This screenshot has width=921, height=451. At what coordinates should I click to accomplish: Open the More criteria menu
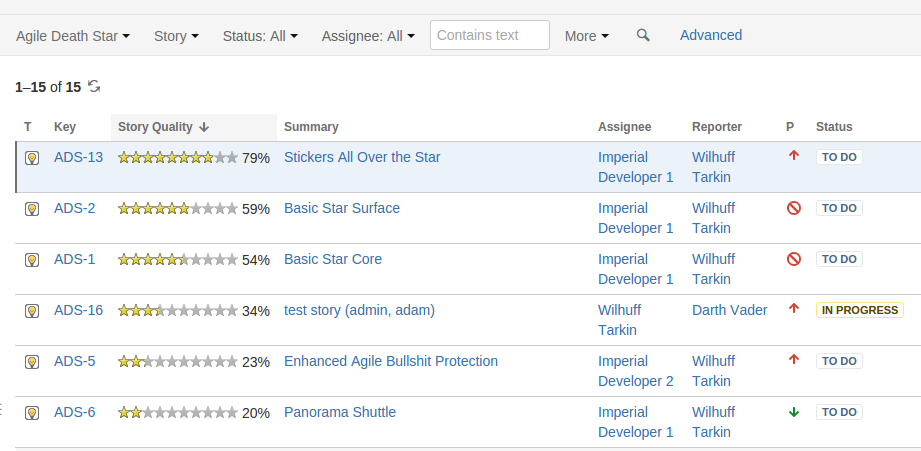pyautogui.click(x=587, y=36)
